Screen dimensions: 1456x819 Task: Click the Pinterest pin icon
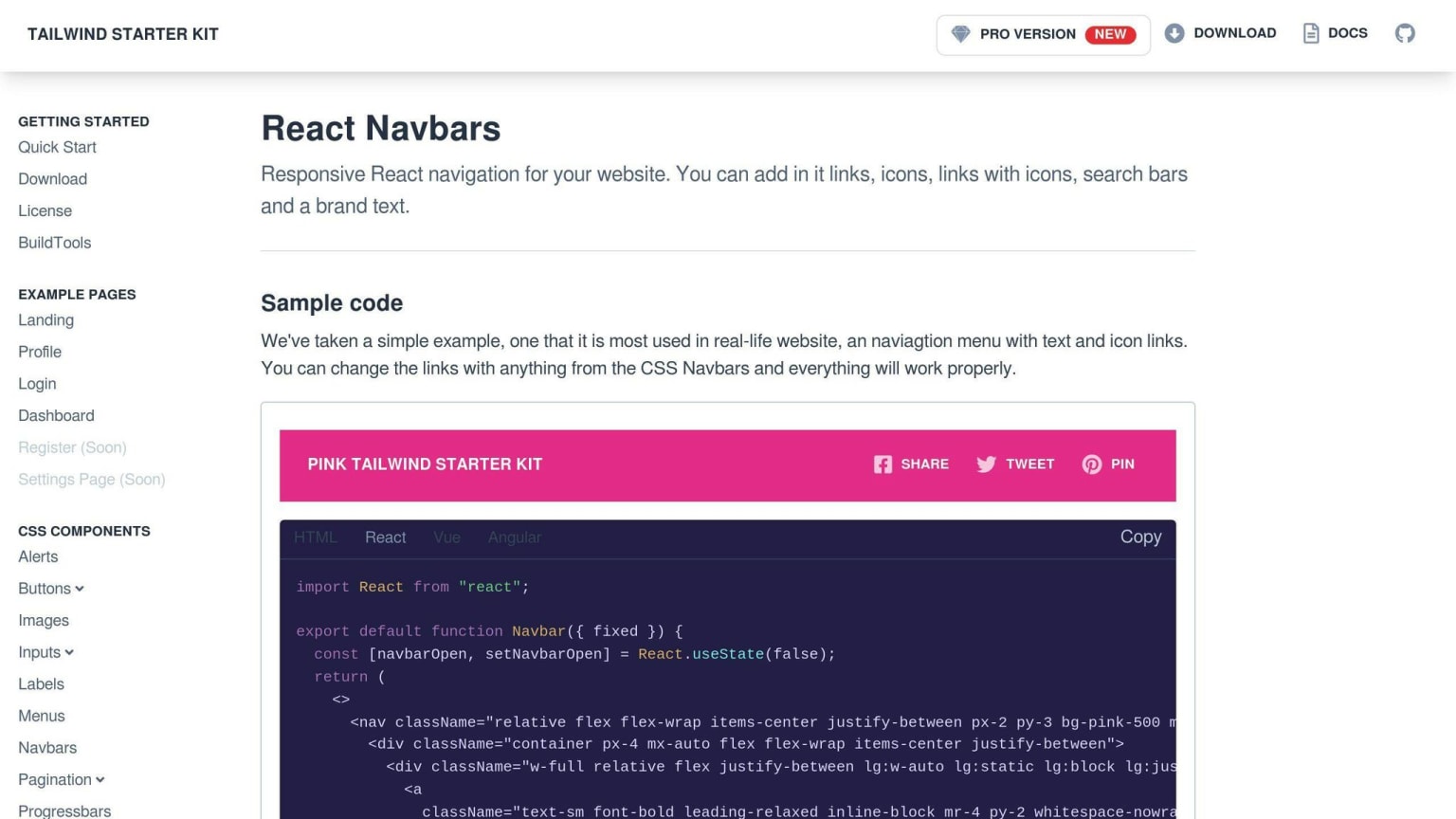1092,464
